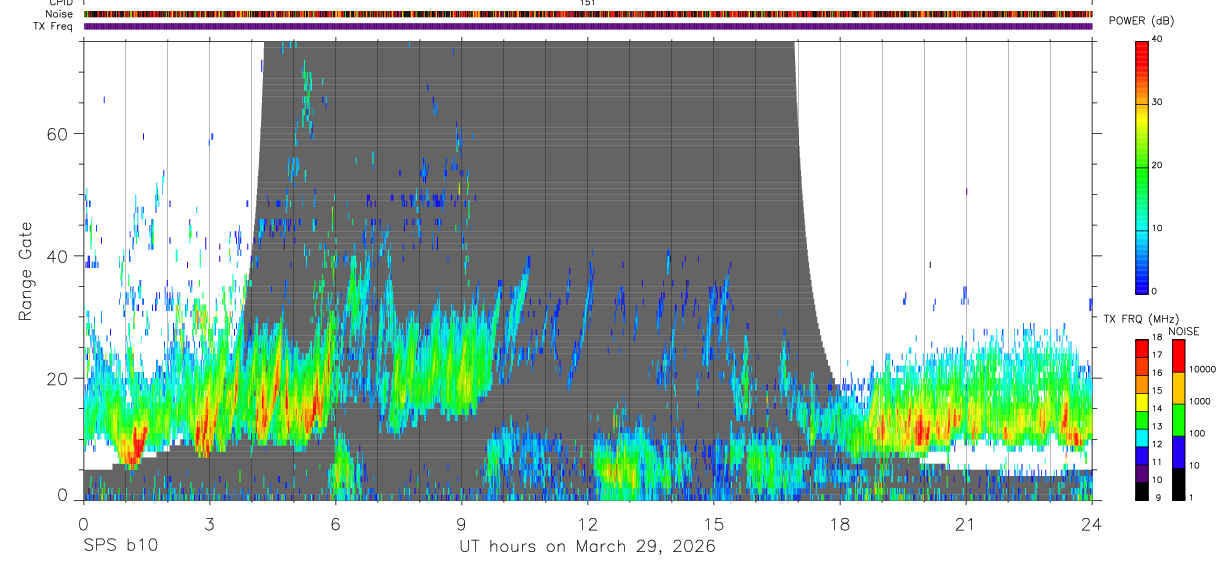Click the '21' hour tick on time axis
The image size is (1228, 567).
click(x=966, y=524)
